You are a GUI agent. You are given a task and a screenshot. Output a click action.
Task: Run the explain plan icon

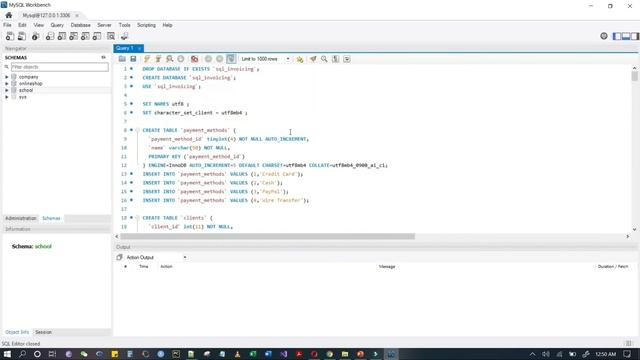(169, 59)
